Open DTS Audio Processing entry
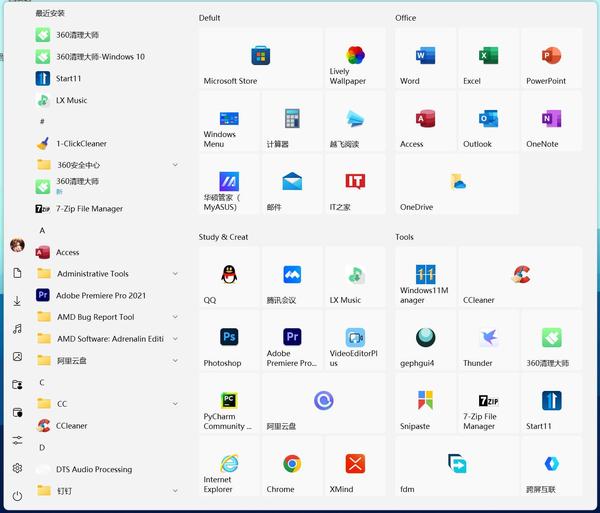 (x=107, y=469)
